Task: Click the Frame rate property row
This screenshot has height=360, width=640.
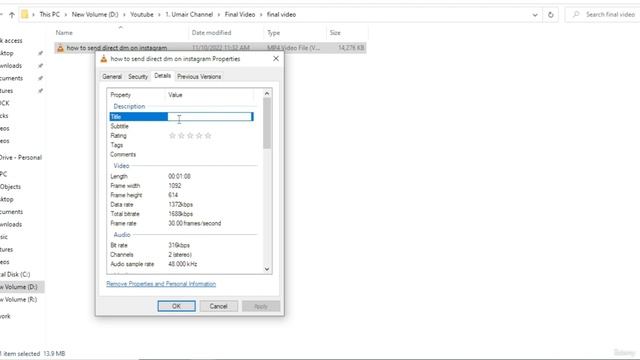Action: 182,223
